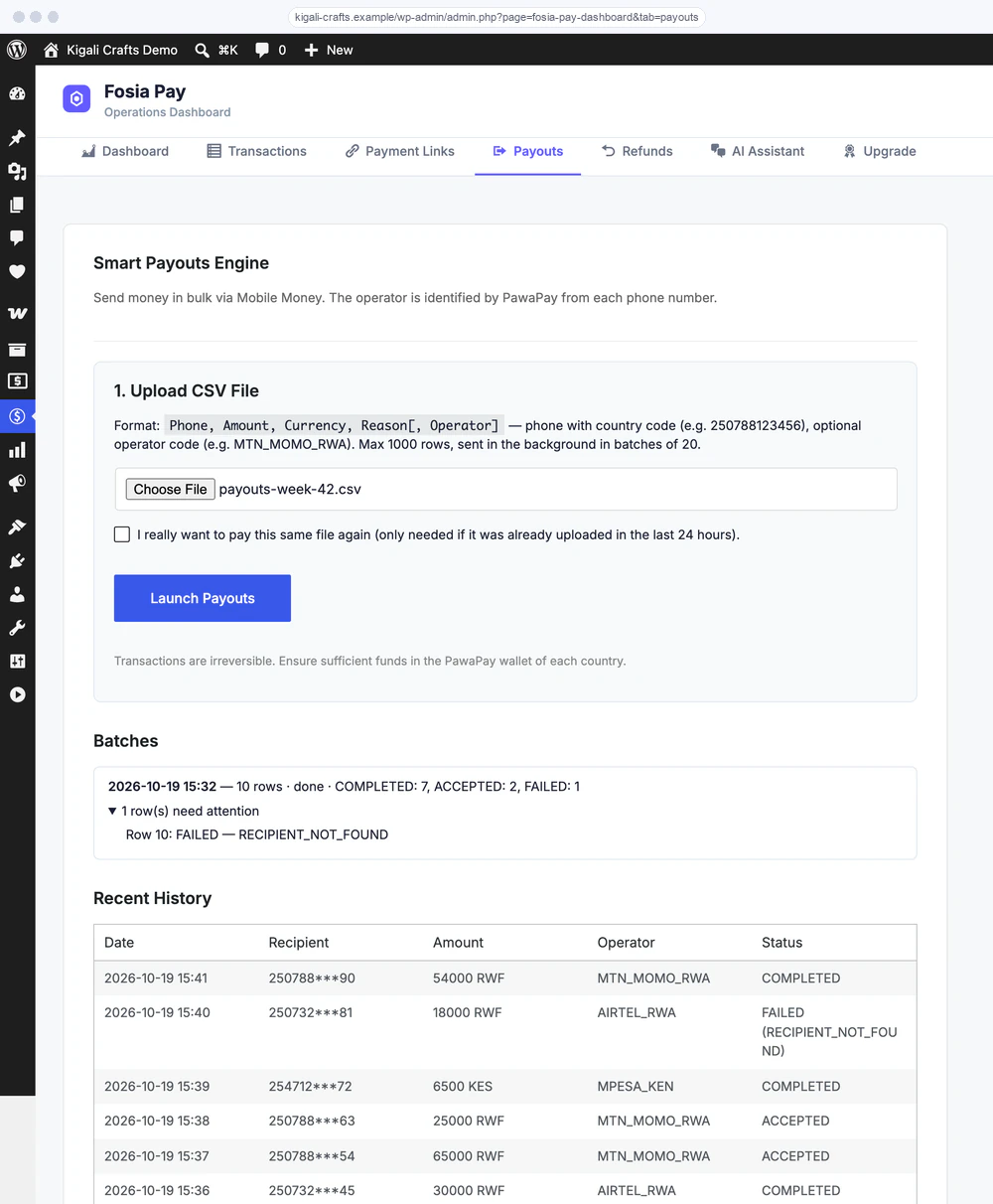
Task: Open Products archive box sidebar icon
Action: 17,349
